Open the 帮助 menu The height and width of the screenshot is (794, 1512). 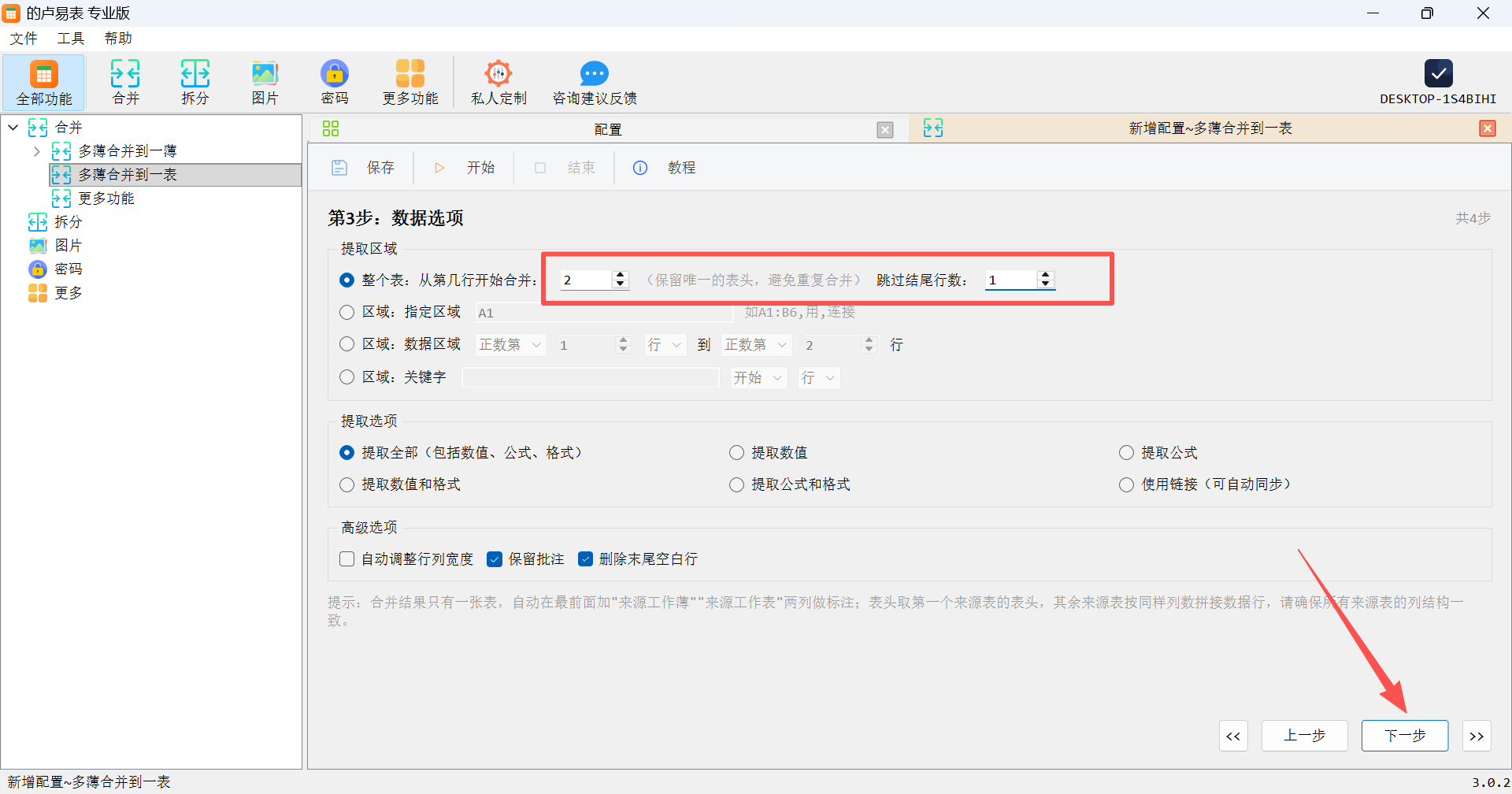point(118,39)
